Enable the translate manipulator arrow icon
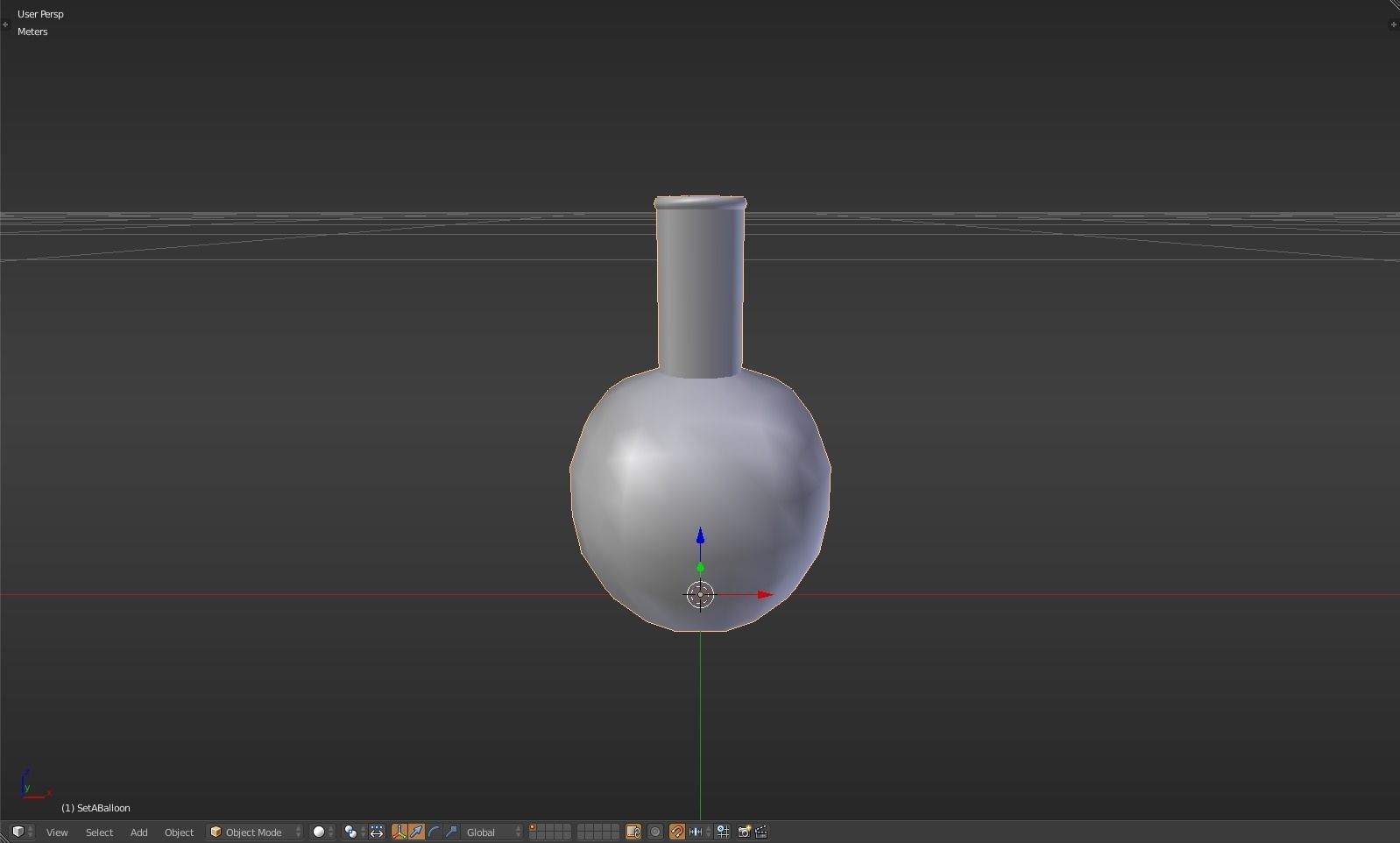The width and height of the screenshot is (1400, 843). pyautogui.click(x=416, y=832)
